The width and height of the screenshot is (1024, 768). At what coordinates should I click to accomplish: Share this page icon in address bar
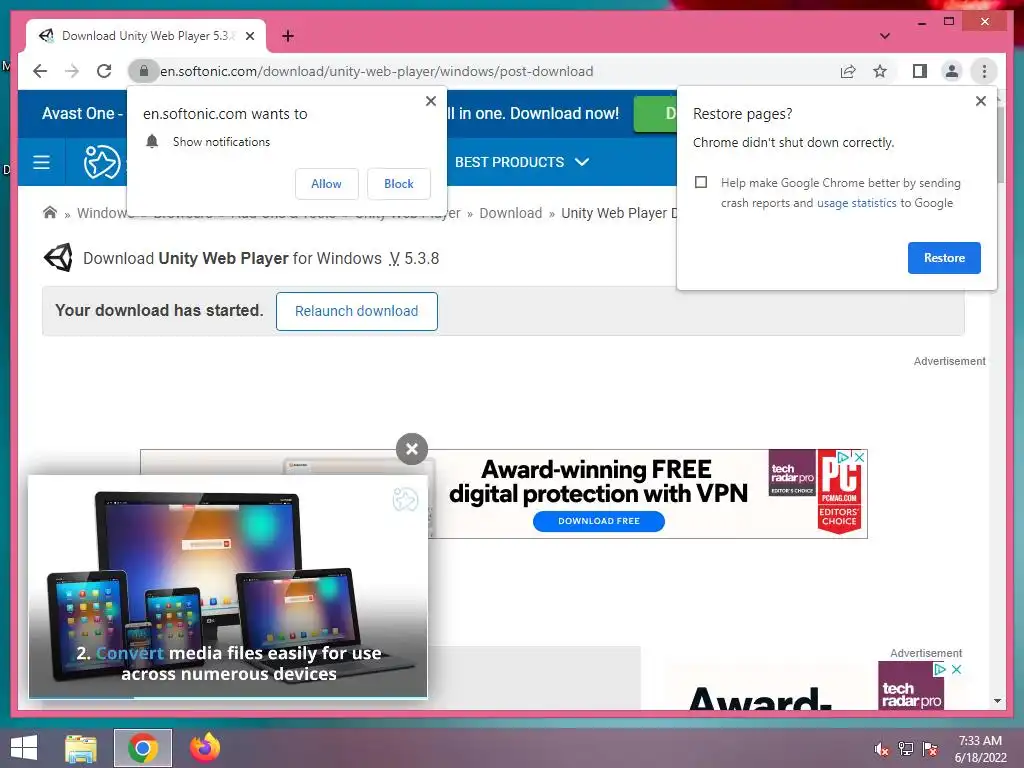click(848, 71)
